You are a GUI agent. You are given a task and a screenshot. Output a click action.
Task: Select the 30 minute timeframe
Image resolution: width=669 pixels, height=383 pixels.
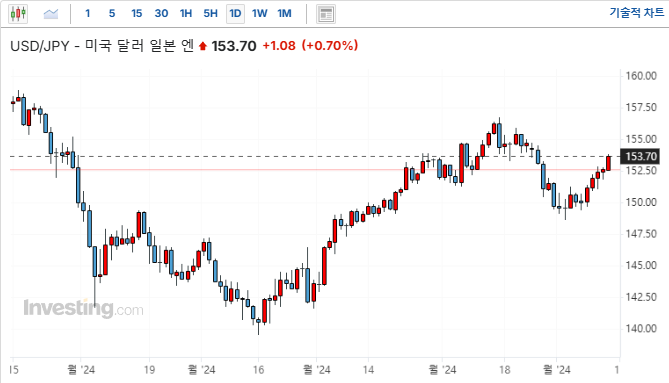click(x=161, y=14)
